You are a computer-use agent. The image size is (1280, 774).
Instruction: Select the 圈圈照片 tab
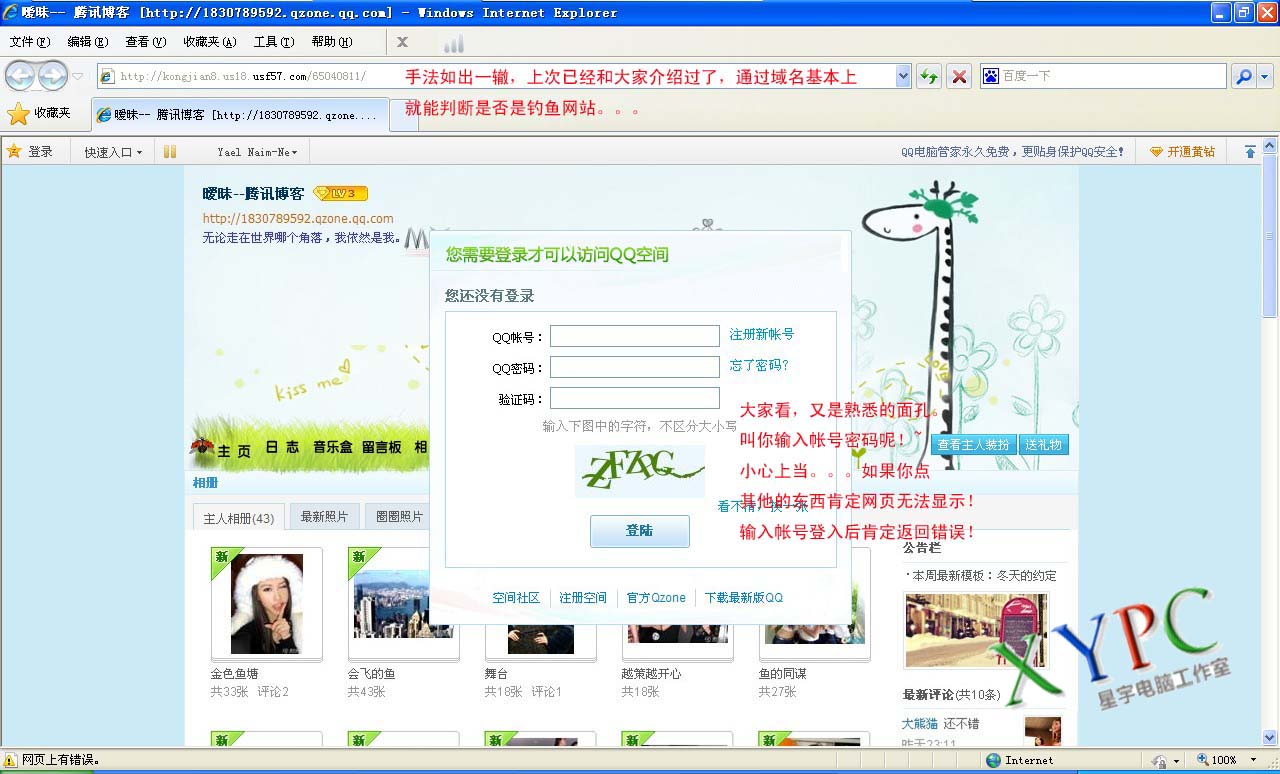point(399,516)
